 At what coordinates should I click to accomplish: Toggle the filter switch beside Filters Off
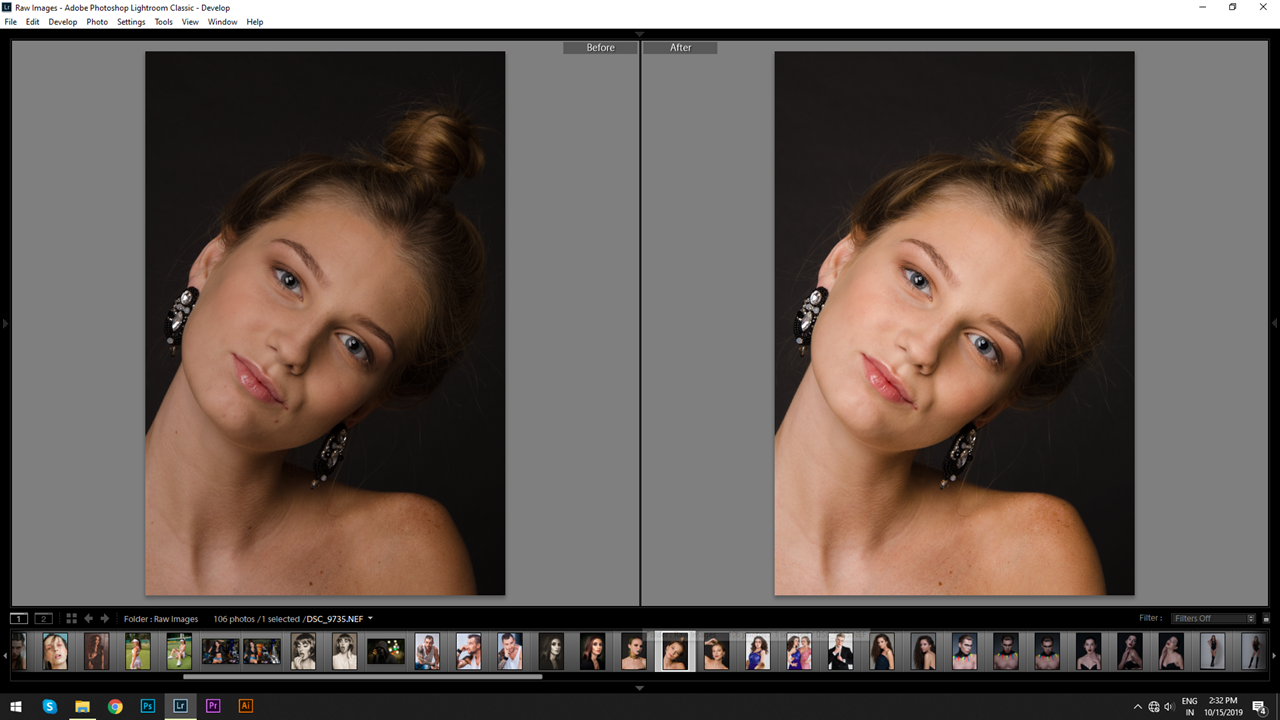tap(1266, 619)
